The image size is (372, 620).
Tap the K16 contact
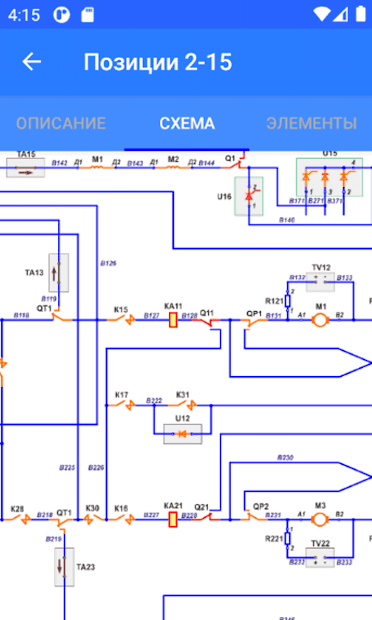[x=122, y=518]
